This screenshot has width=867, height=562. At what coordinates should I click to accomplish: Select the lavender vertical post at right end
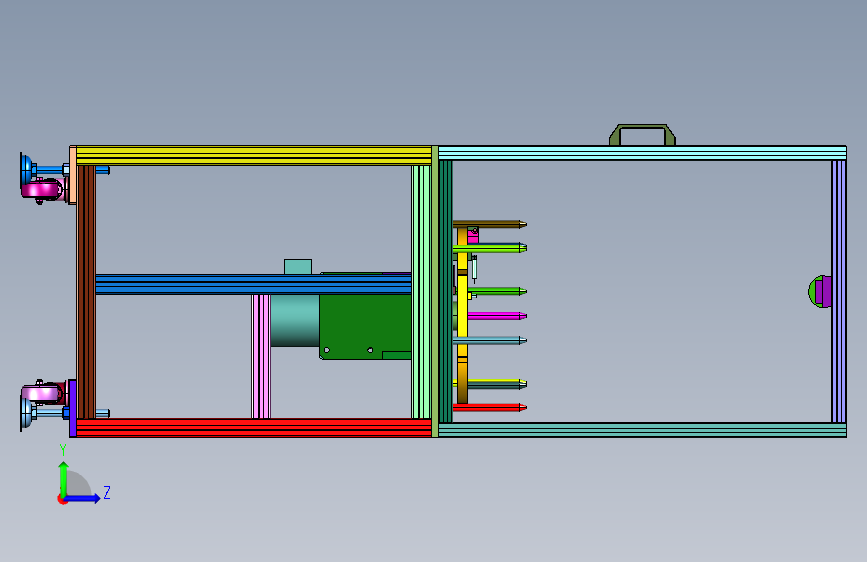[839, 292]
